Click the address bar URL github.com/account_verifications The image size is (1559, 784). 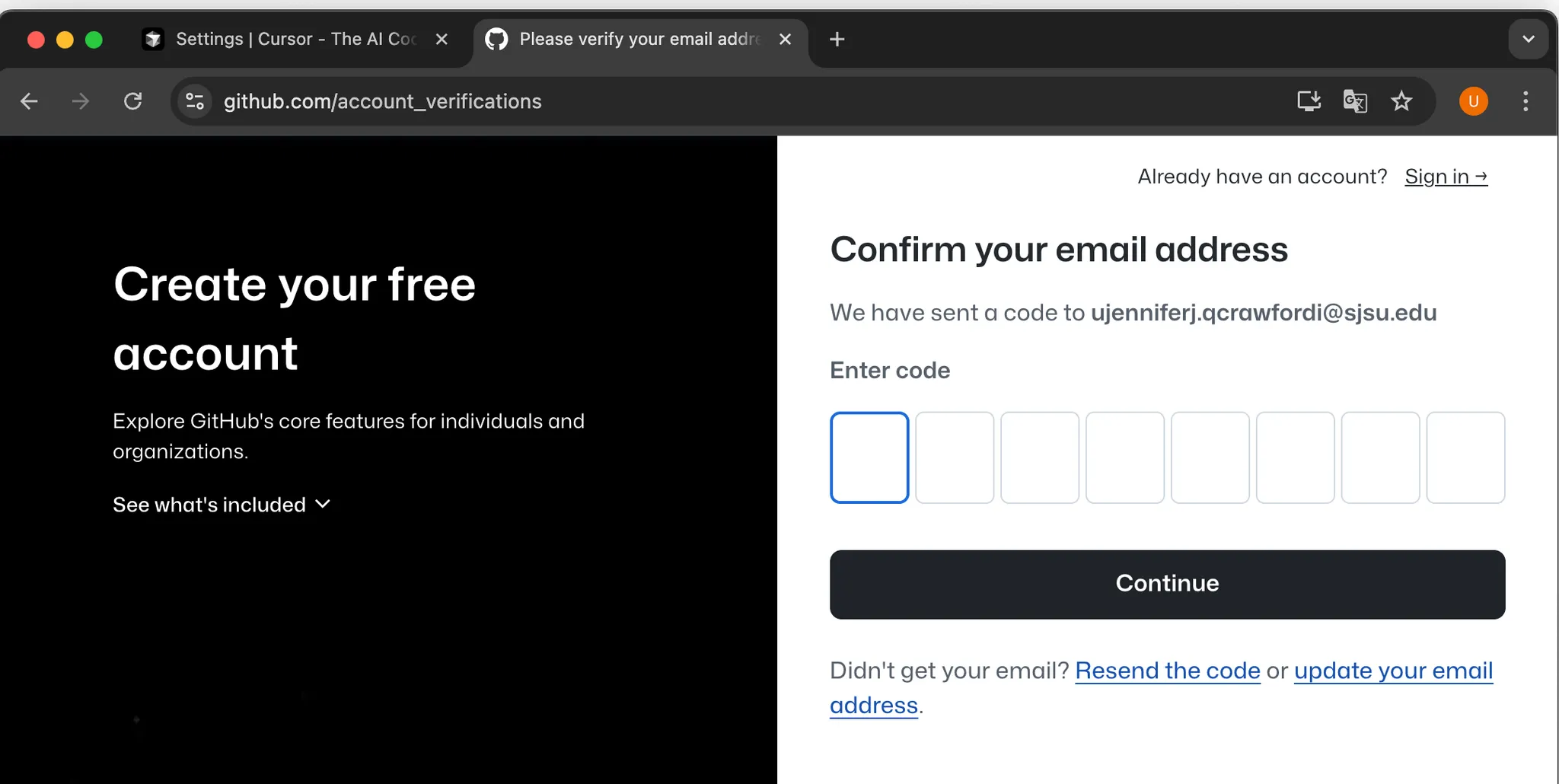point(382,101)
